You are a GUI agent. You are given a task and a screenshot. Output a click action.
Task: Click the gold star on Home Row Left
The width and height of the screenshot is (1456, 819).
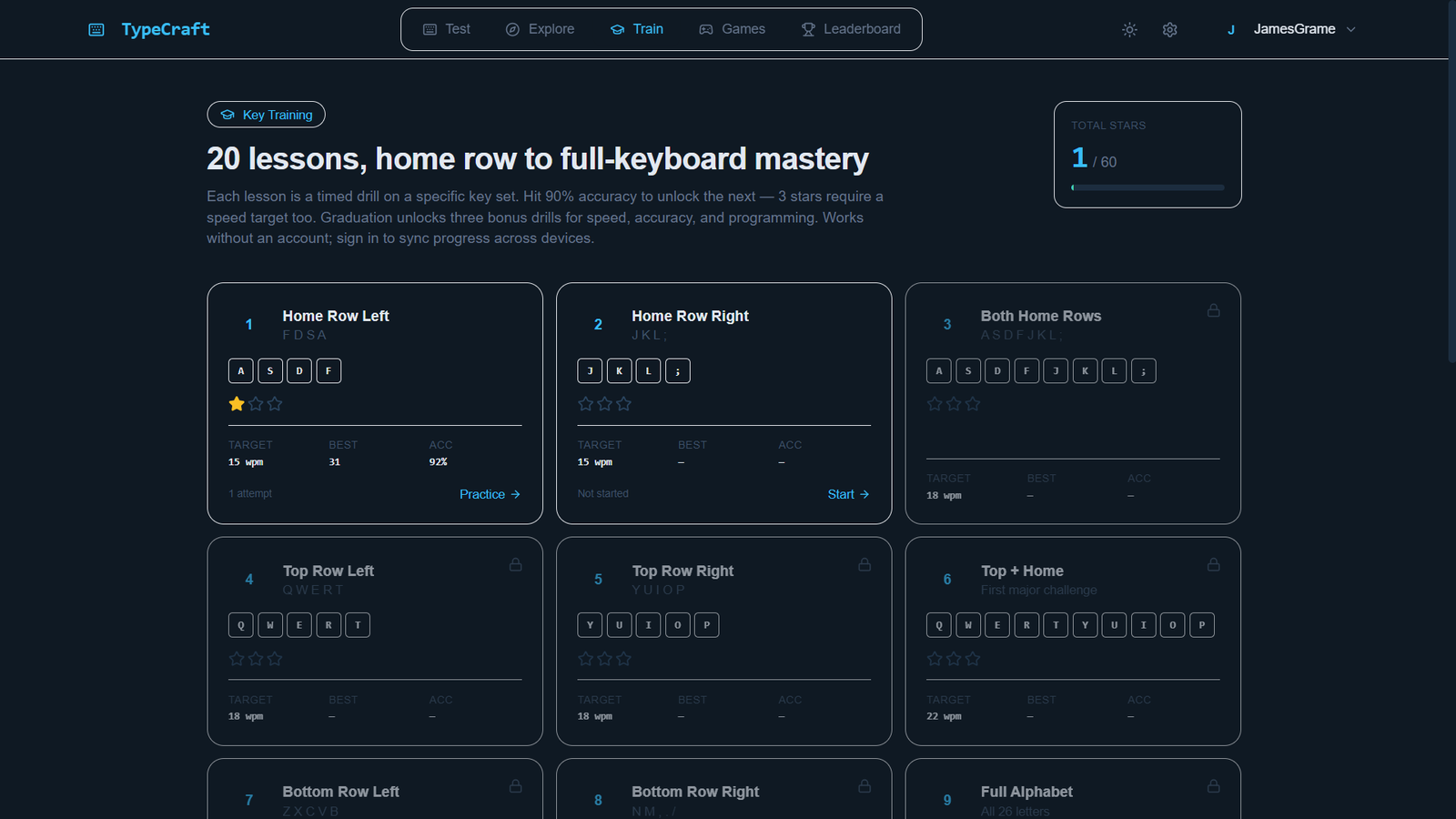coord(237,404)
